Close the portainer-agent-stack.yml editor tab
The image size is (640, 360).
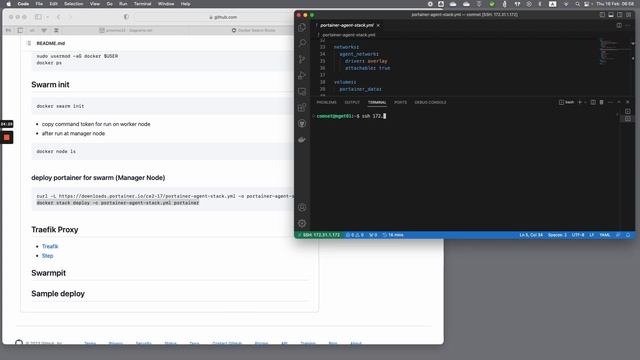pyautogui.click(x=378, y=25)
